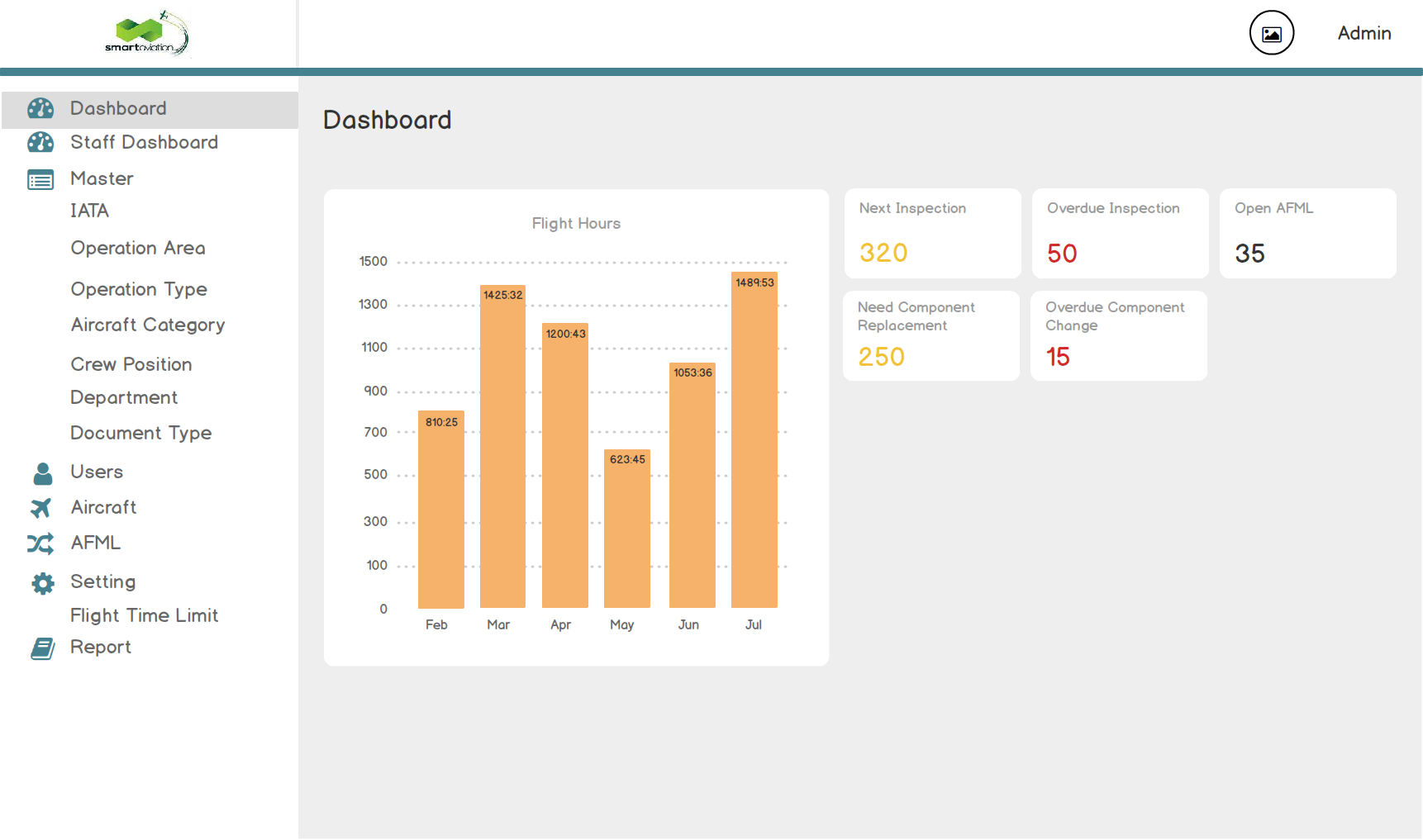Open the IATA submenu item
This screenshot has width=1423, height=840.
coord(89,211)
